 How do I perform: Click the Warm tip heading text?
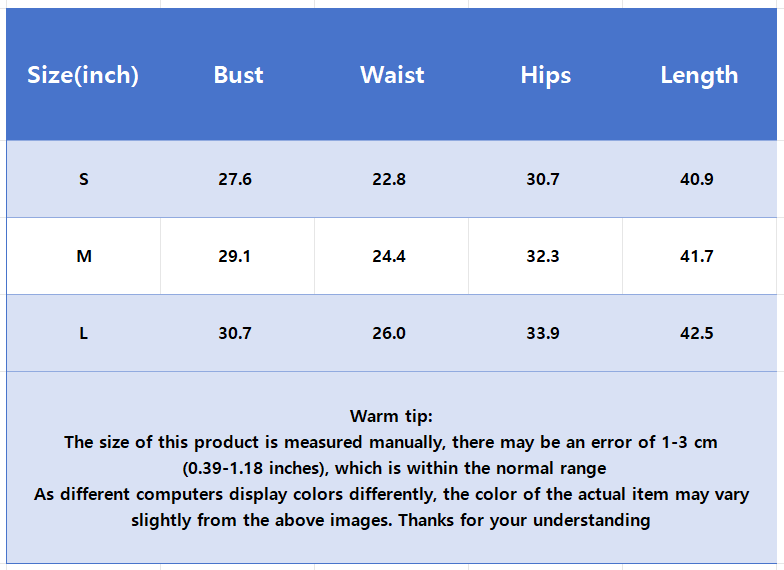click(391, 416)
